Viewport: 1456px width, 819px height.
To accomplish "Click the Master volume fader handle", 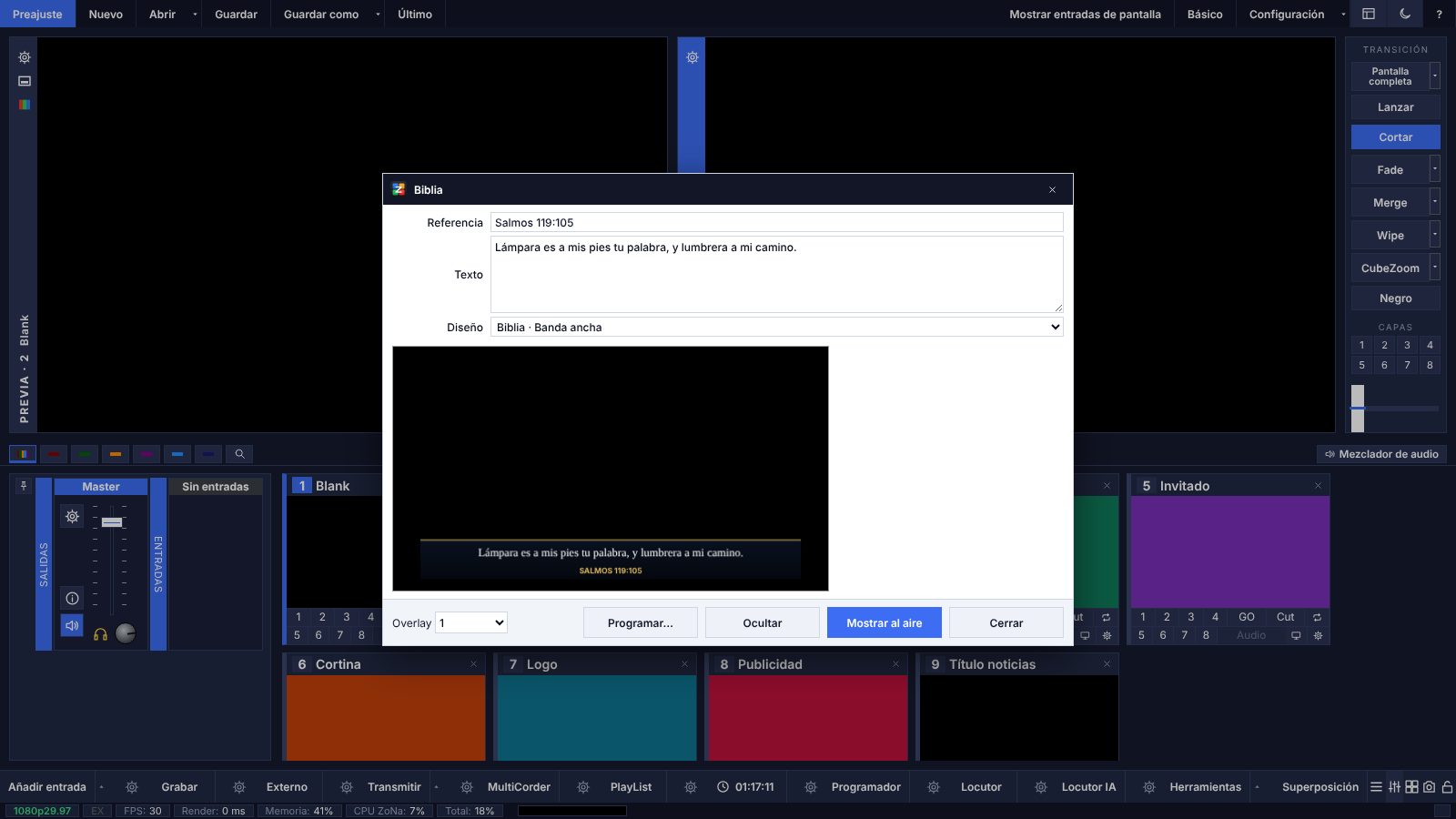I will tap(112, 522).
